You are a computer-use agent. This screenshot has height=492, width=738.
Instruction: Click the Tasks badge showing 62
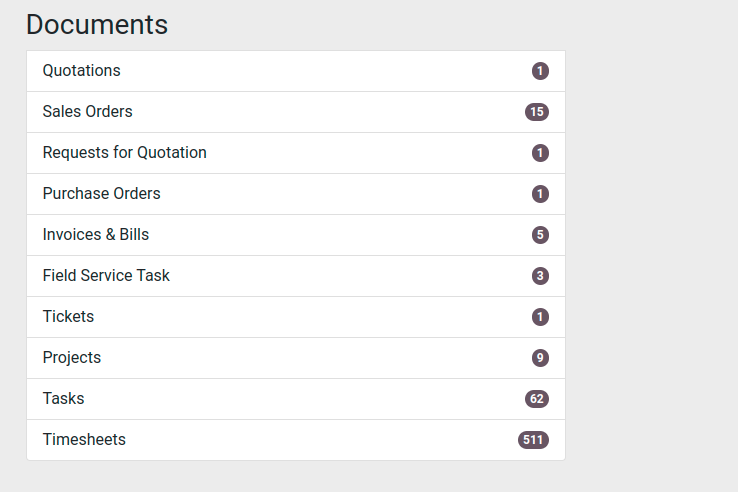point(537,399)
